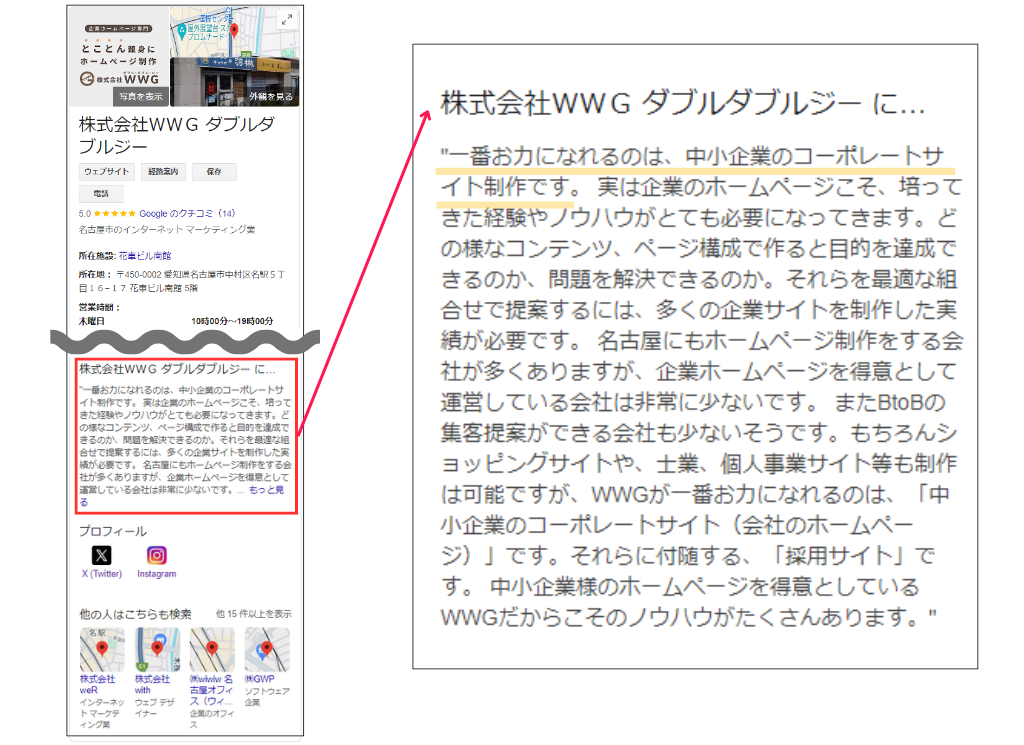Select the ㈱wiwiw 名古屋オフィス map thumbnail
Screen dimensions: 1024x745
click(212, 648)
